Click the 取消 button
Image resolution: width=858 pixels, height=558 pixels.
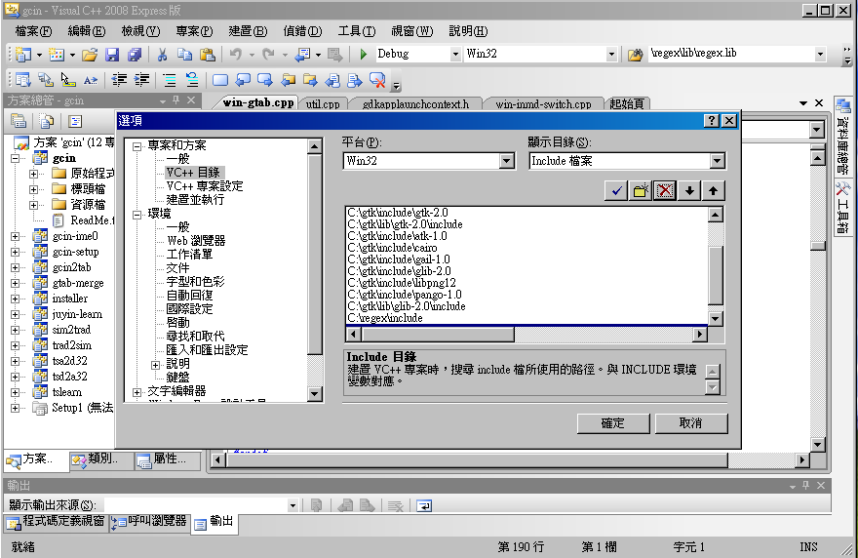click(690, 423)
